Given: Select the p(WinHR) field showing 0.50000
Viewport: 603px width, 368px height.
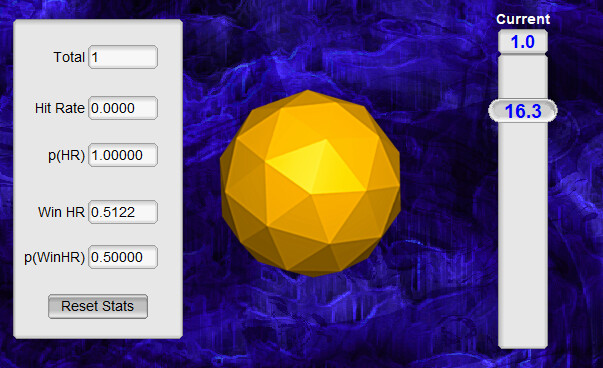Looking at the screenshot, I should tap(123, 257).
